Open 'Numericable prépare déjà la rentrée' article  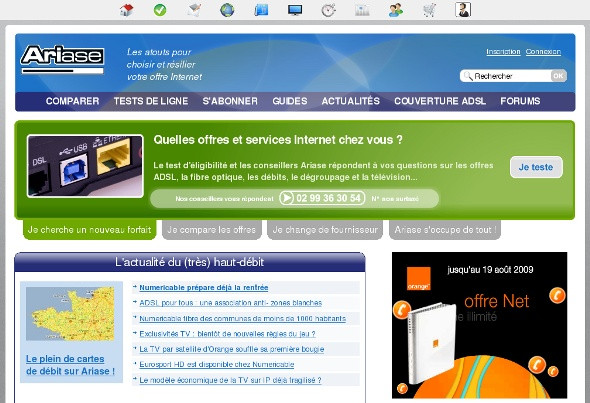[x=204, y=287]
